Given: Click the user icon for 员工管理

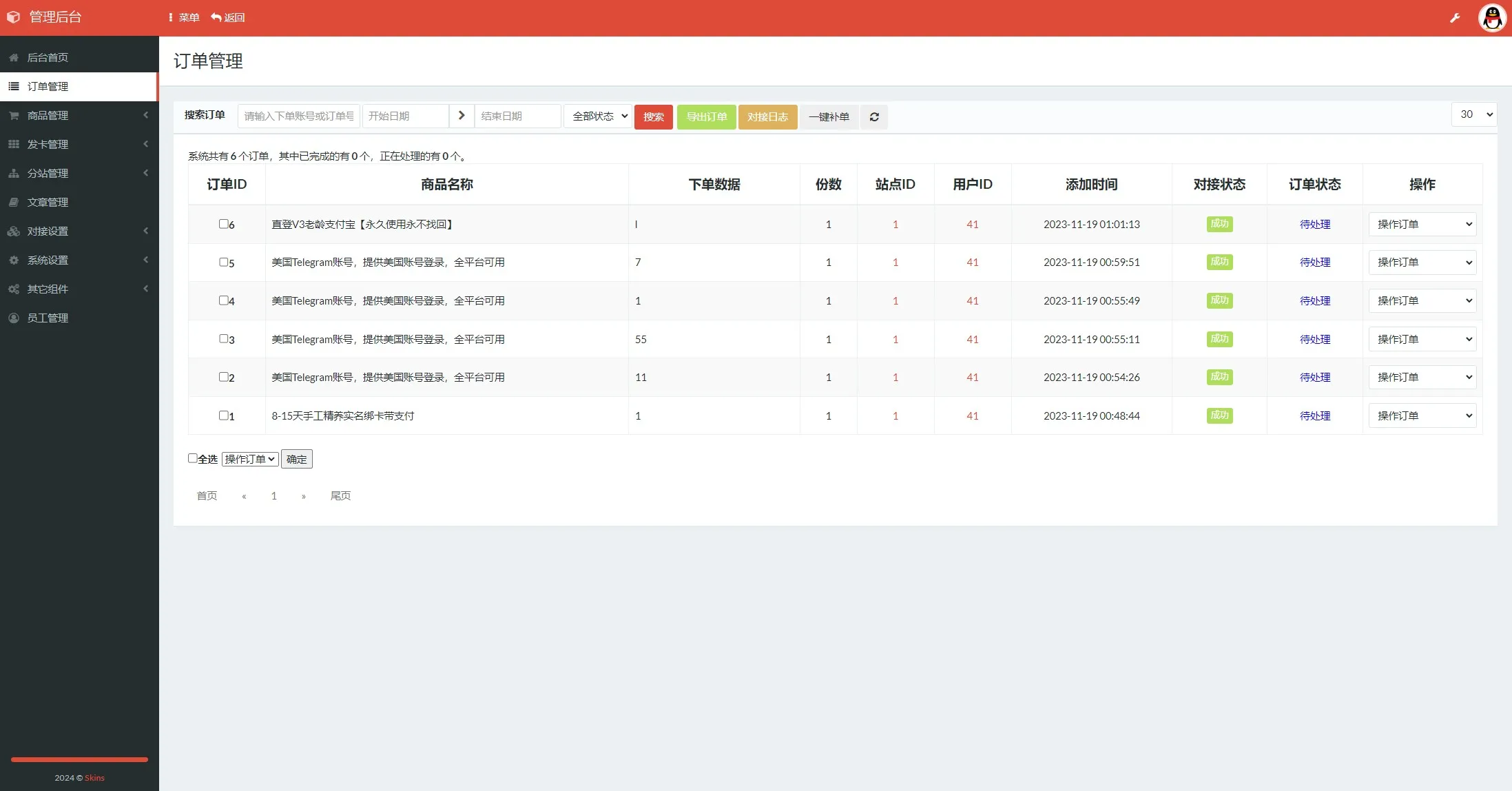Looking at the screenshot, I should point(14,318).
